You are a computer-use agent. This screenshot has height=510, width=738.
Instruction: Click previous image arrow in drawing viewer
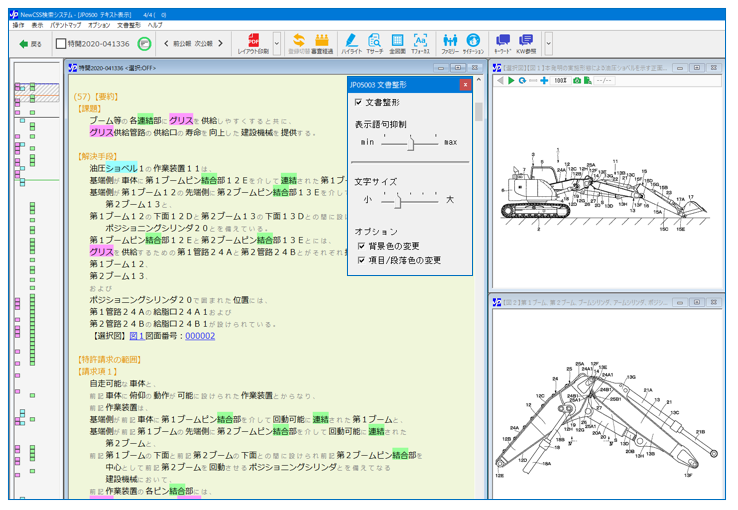click(x=500, y=81)
